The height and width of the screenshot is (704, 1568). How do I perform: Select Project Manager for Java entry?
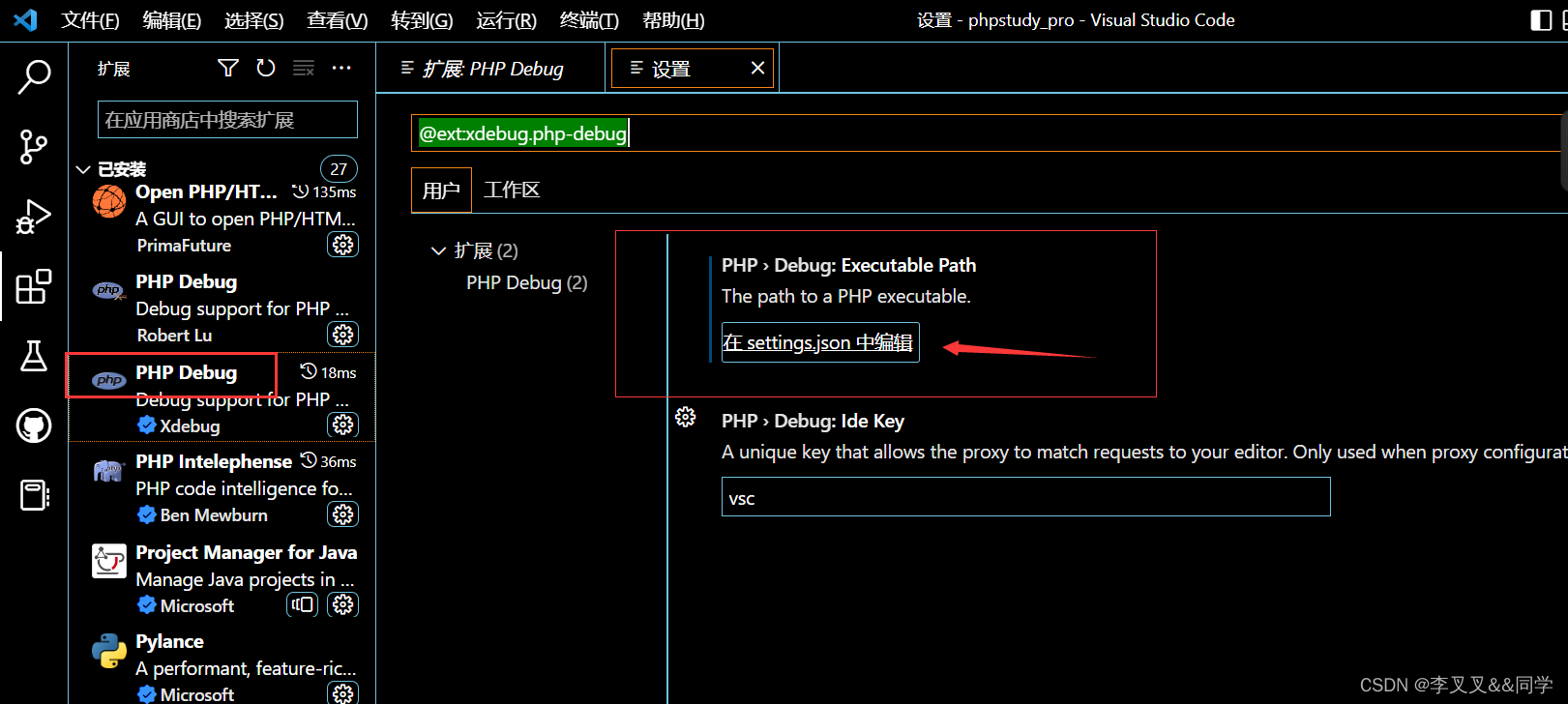click(222, 577)
